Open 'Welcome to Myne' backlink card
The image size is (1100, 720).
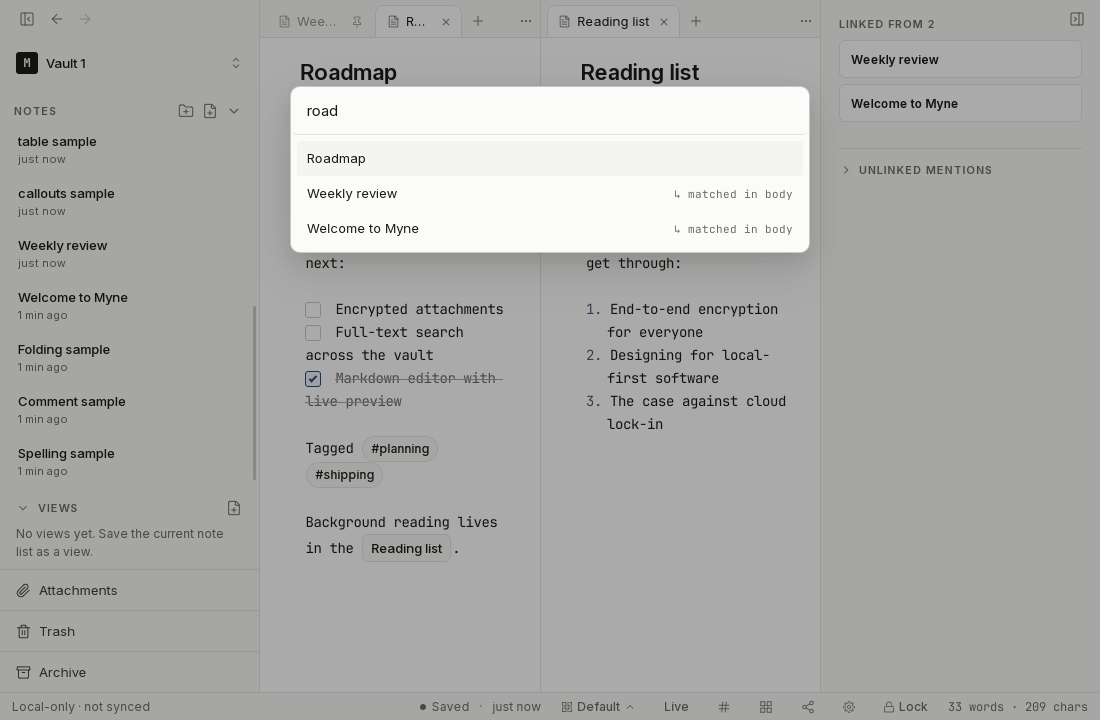[x=960, y=104]
